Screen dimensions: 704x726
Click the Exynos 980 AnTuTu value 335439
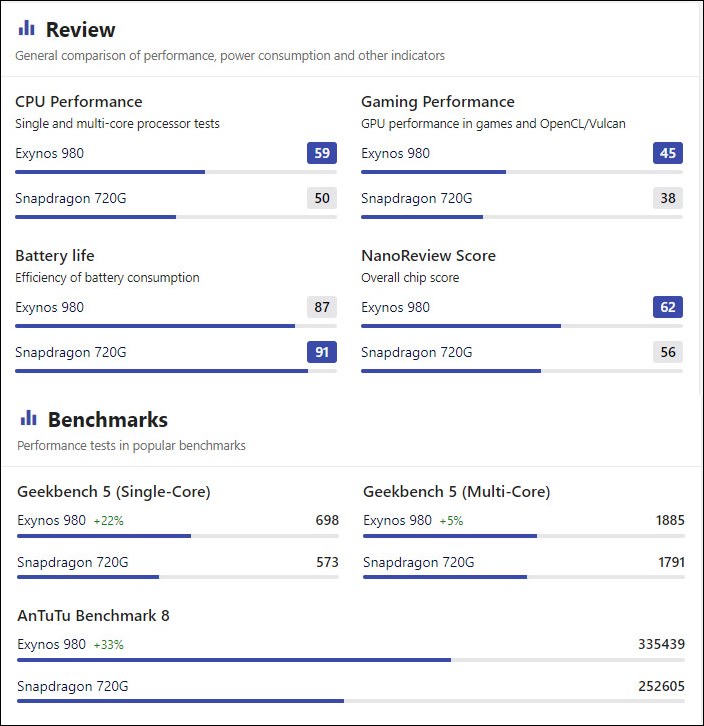[661, 644]
